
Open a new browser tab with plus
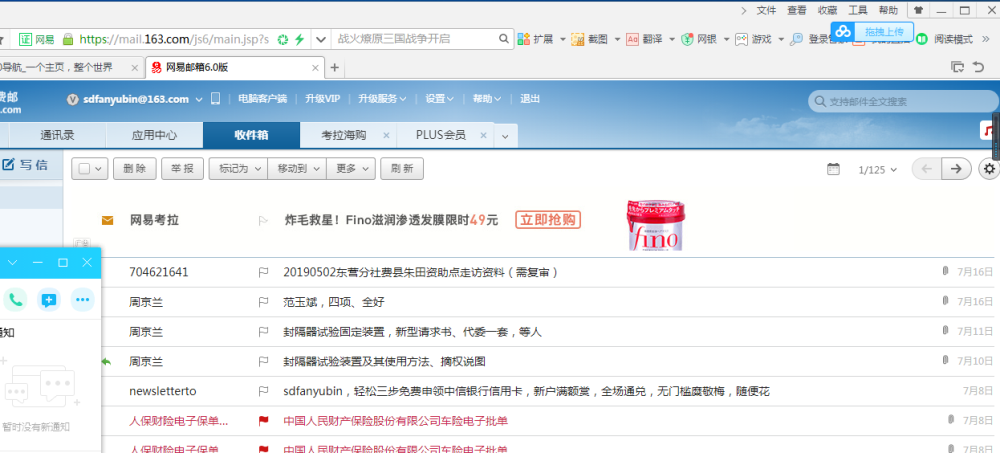click(x=334, y=68)
